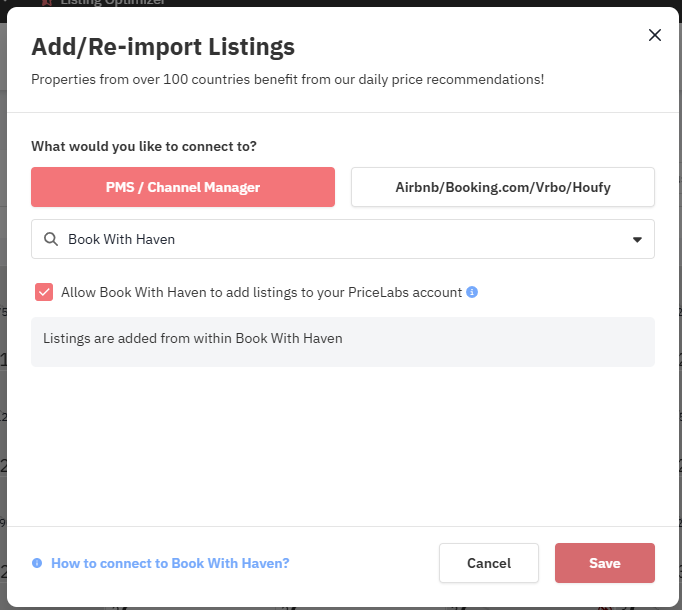Click the 'Listings are added from within' notice
Viewport: 682px width, 610px height.
(x=343, y=342)
